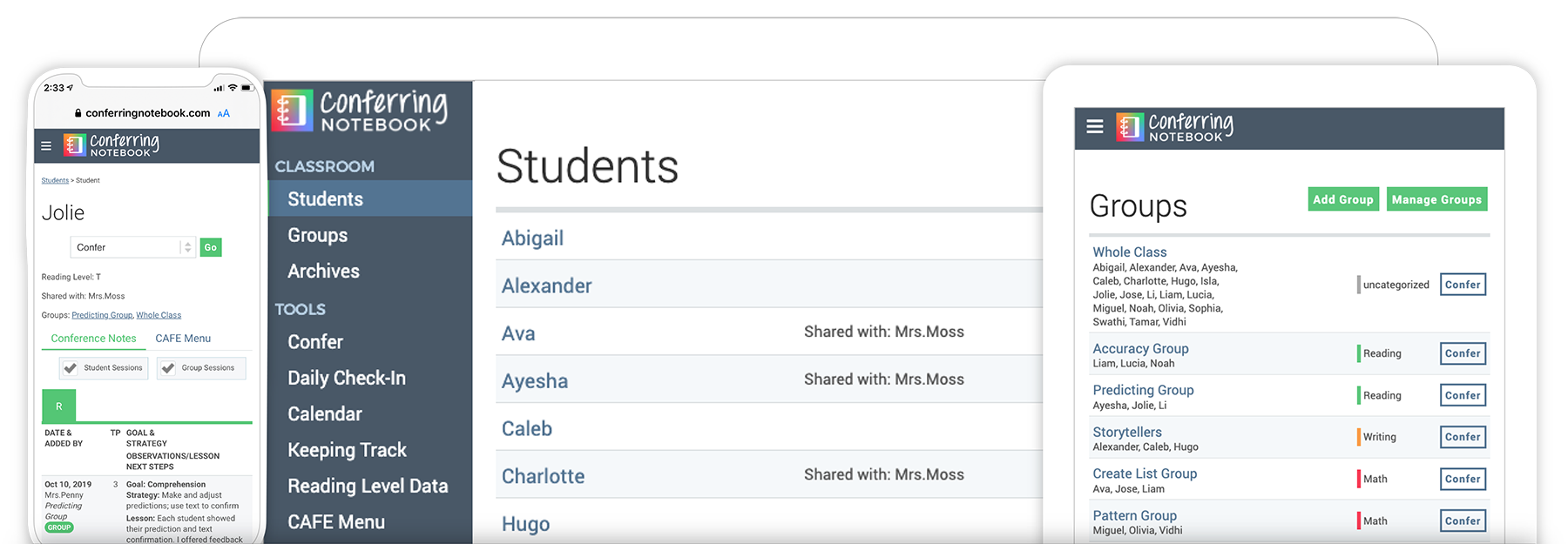Open the Confer dropdown on Jolie's page
Viewport: 1568px width, 544px height.
click(x=132, y=247)
